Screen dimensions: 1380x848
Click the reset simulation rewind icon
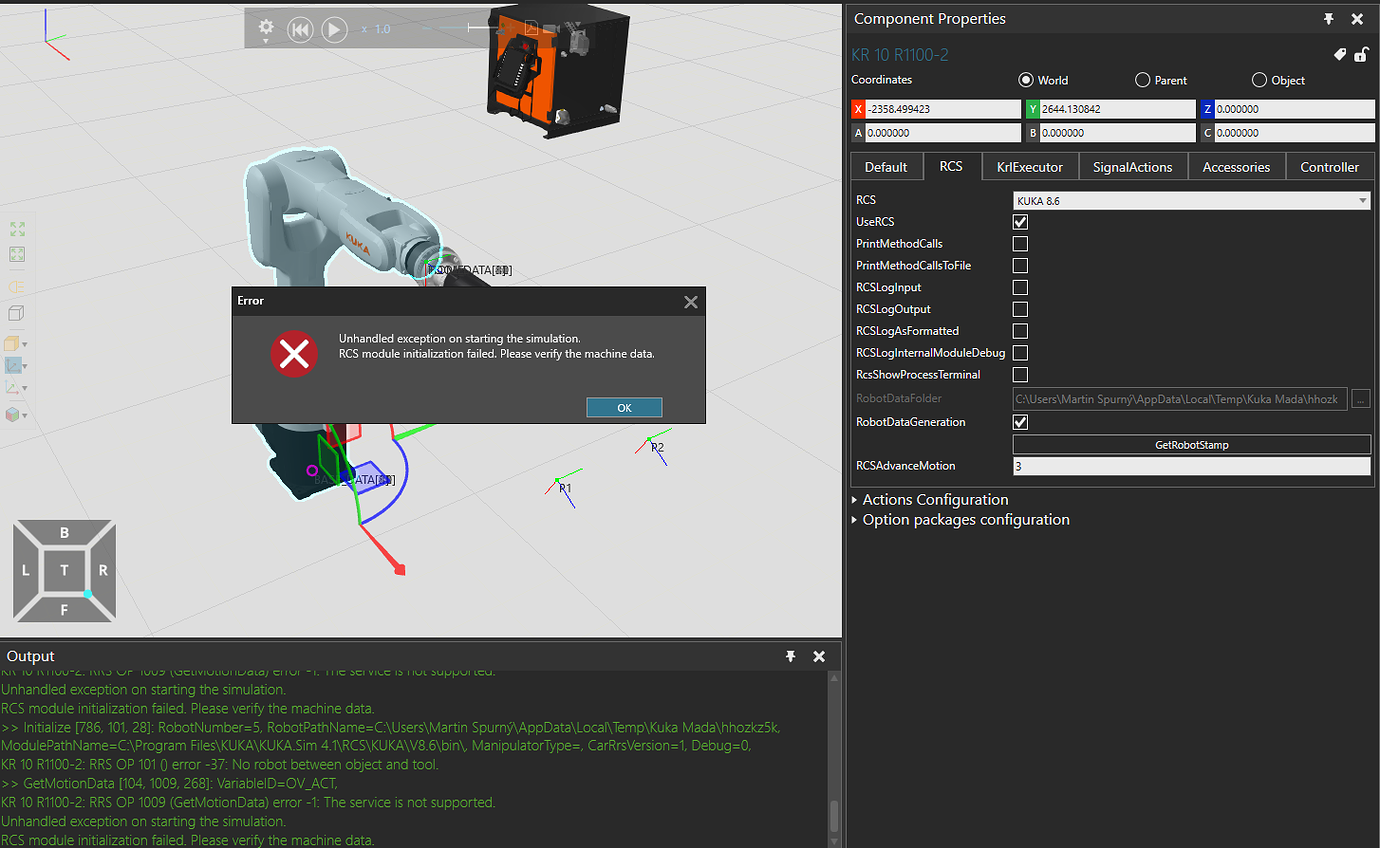(x=300, y=28)
